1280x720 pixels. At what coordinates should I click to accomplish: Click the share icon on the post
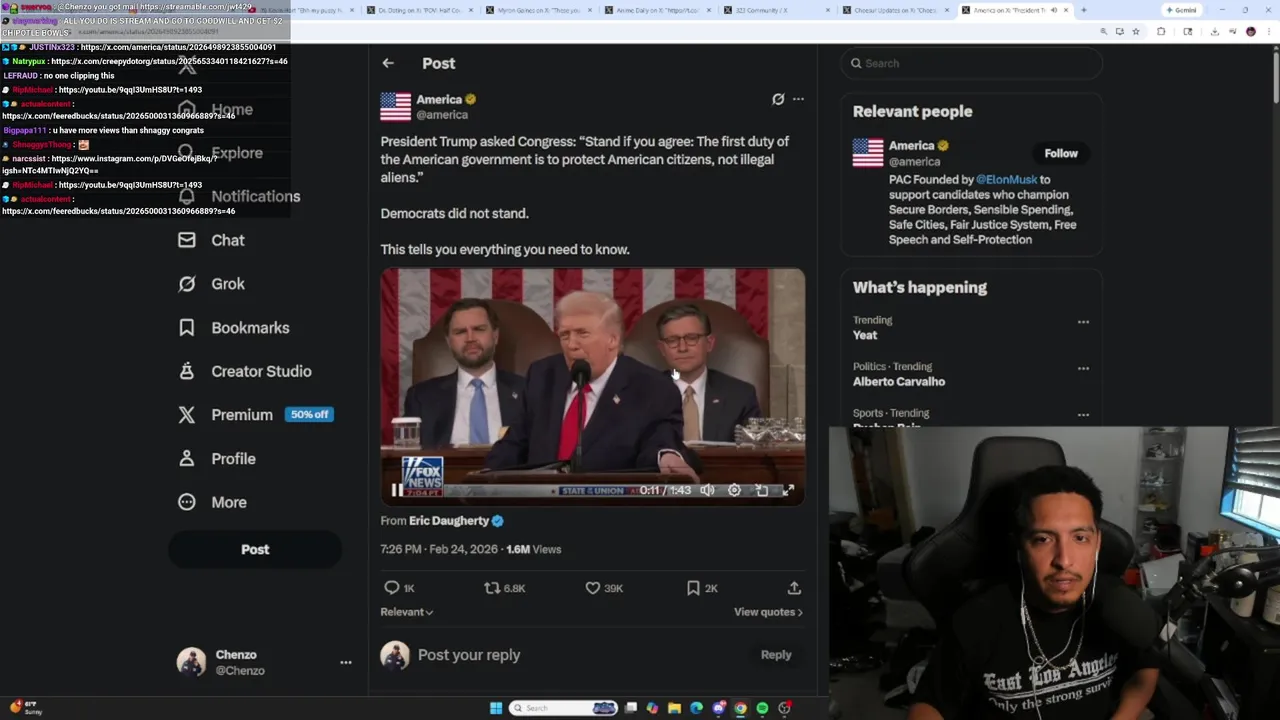[794, 588]
